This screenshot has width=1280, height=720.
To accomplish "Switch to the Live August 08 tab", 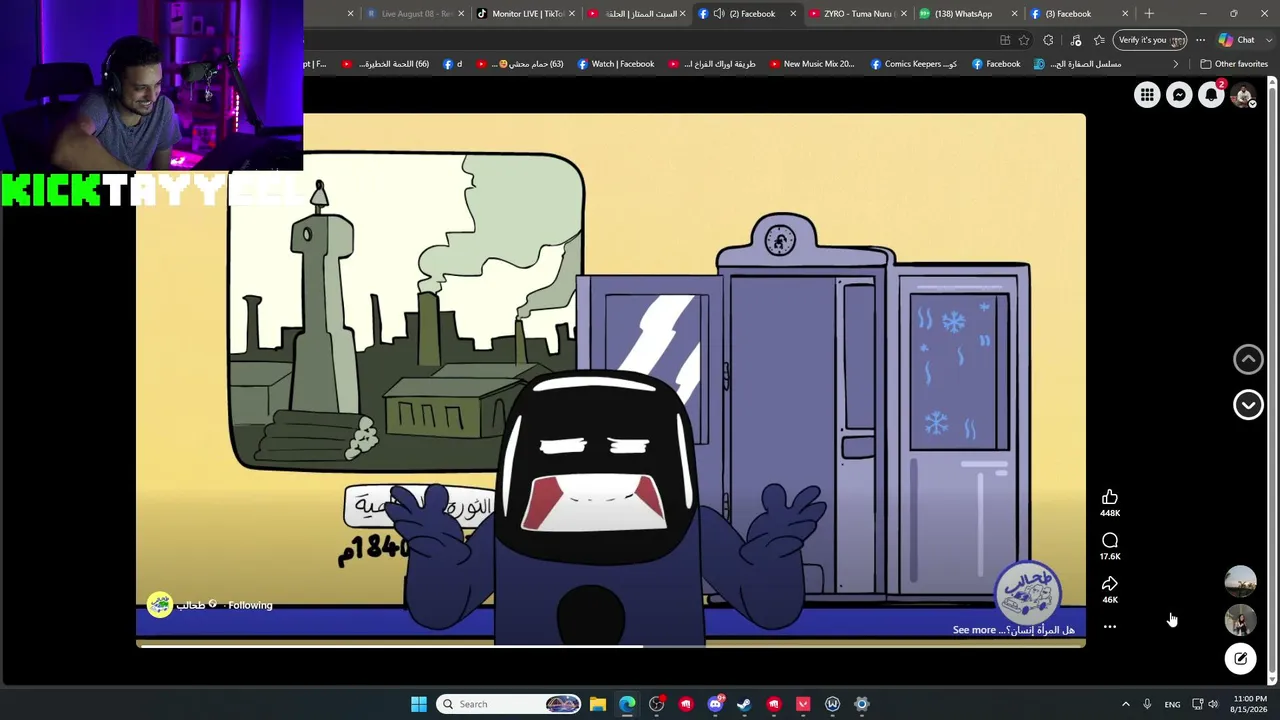I will (x=412, y=14).
